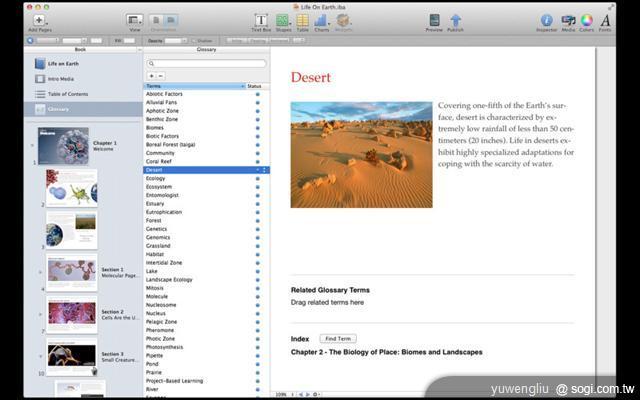Open the Desert row status popup
640x400 pixels.
pyautogui.click(x=264, y=170)
